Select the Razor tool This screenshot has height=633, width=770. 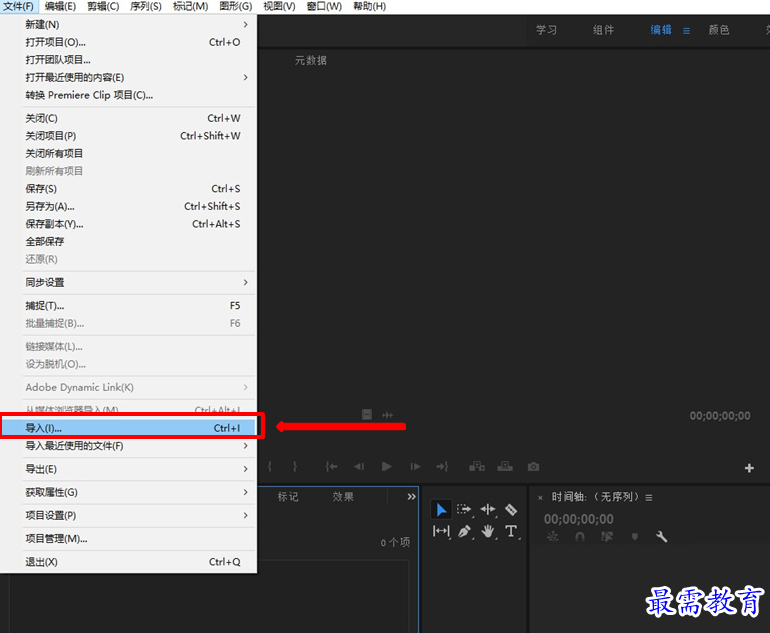coord(511,510)
